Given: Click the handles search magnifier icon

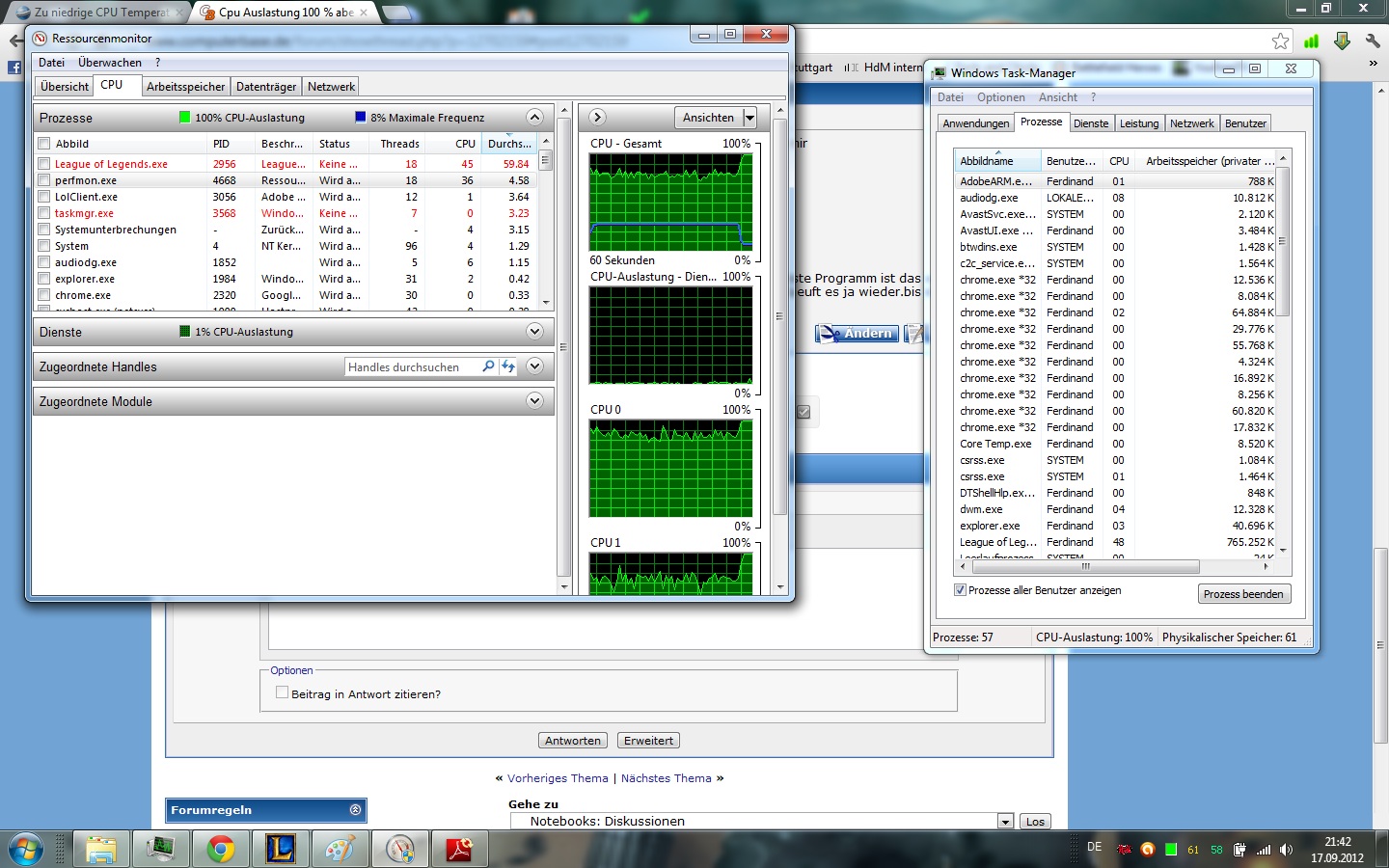Looking at the screenshot, I should [488, 366].
